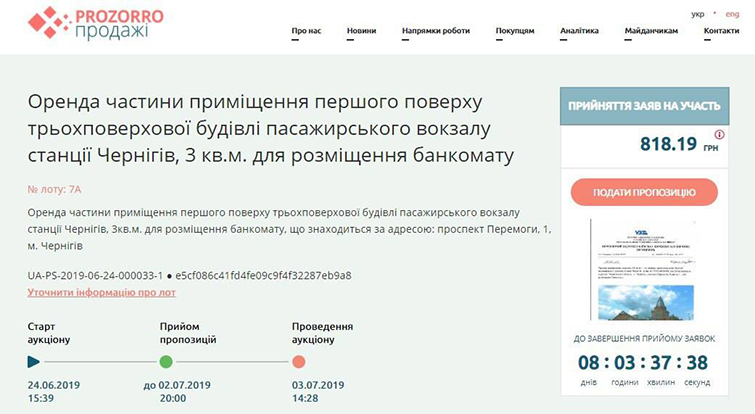The width and height of the screenshot is (755, 414).
Task: Click the price info icon
Action: pyautogui.click(x=720, y=134)
